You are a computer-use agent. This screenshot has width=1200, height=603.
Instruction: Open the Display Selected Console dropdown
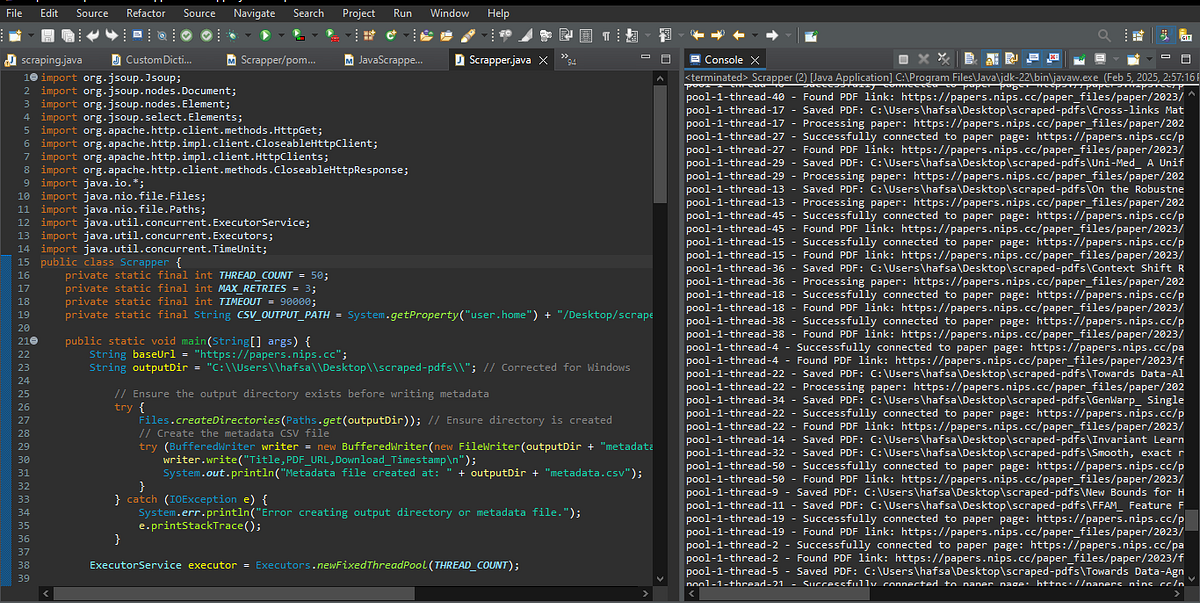coord(1116,58)
